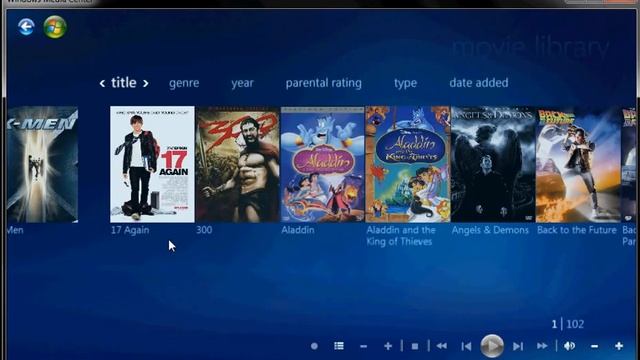
Task: Switch to the genre sort tab
Action: (x=184, y=83)
